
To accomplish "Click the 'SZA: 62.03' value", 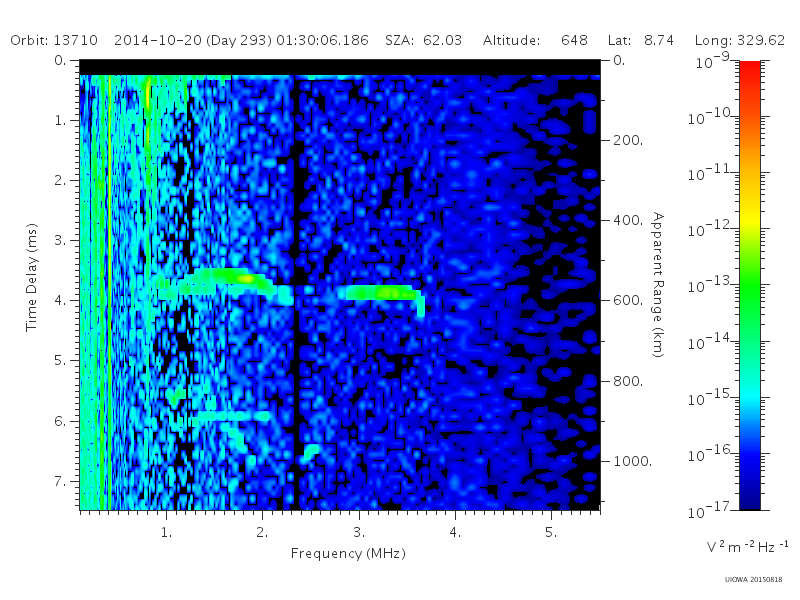I will click(423, 40).
